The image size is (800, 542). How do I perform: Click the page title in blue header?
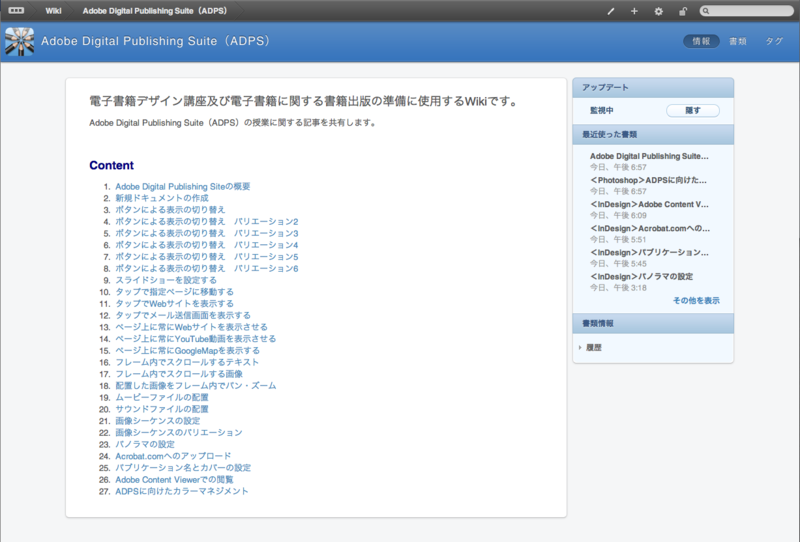click(x=155, y=41)
